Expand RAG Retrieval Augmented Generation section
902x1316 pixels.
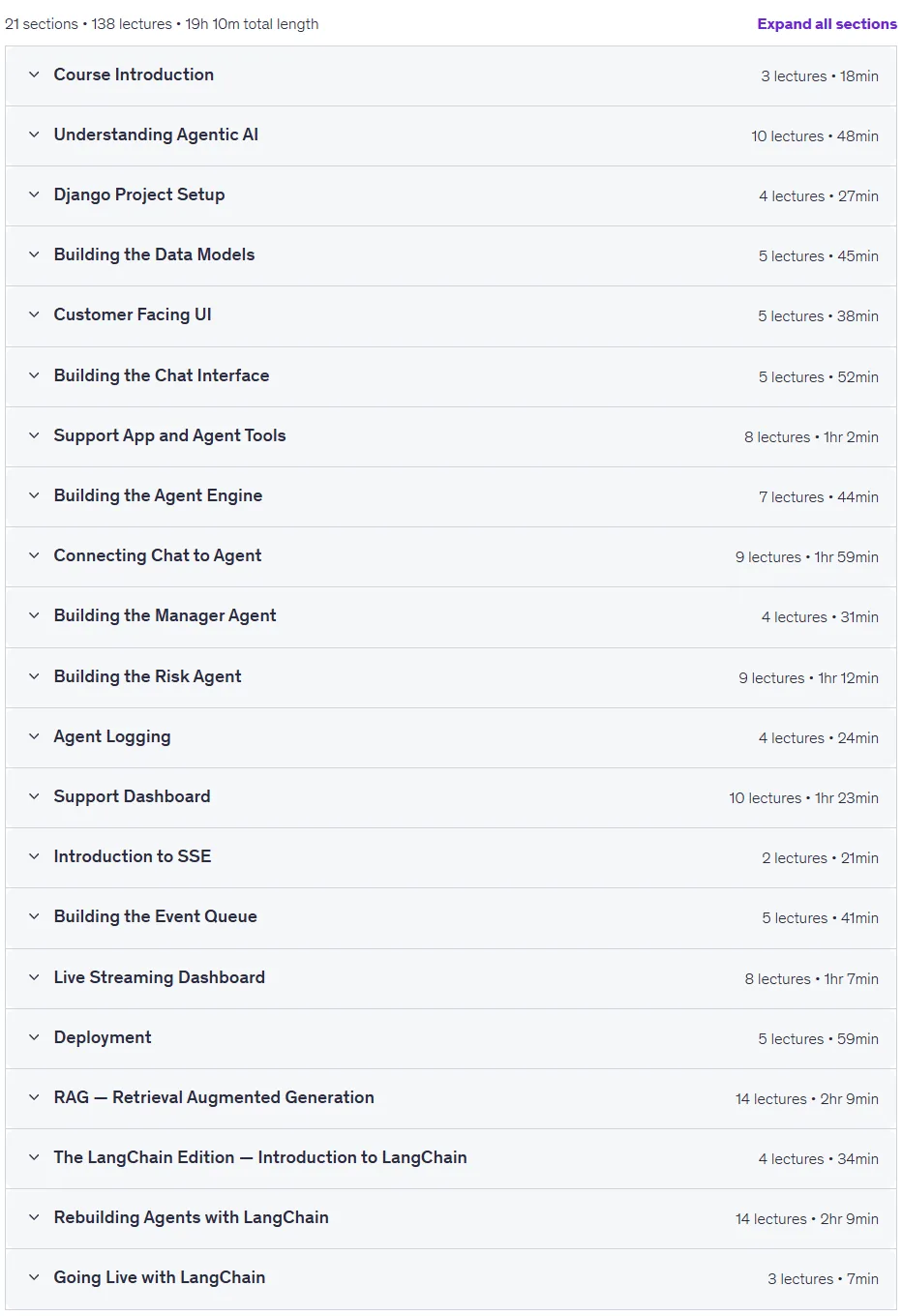pos(451,1098)
